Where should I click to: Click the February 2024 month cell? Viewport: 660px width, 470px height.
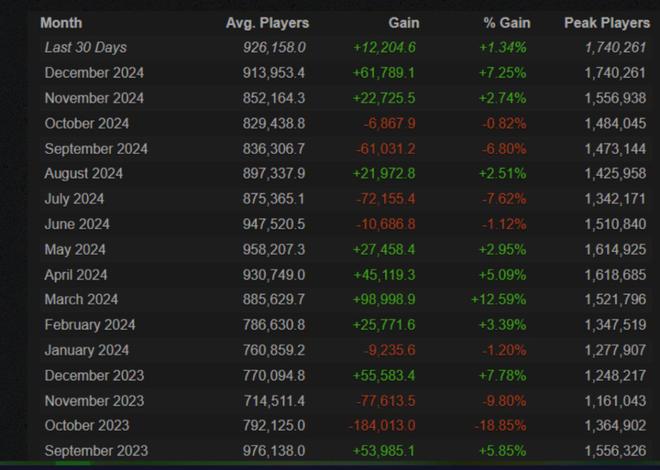[89, 324]
